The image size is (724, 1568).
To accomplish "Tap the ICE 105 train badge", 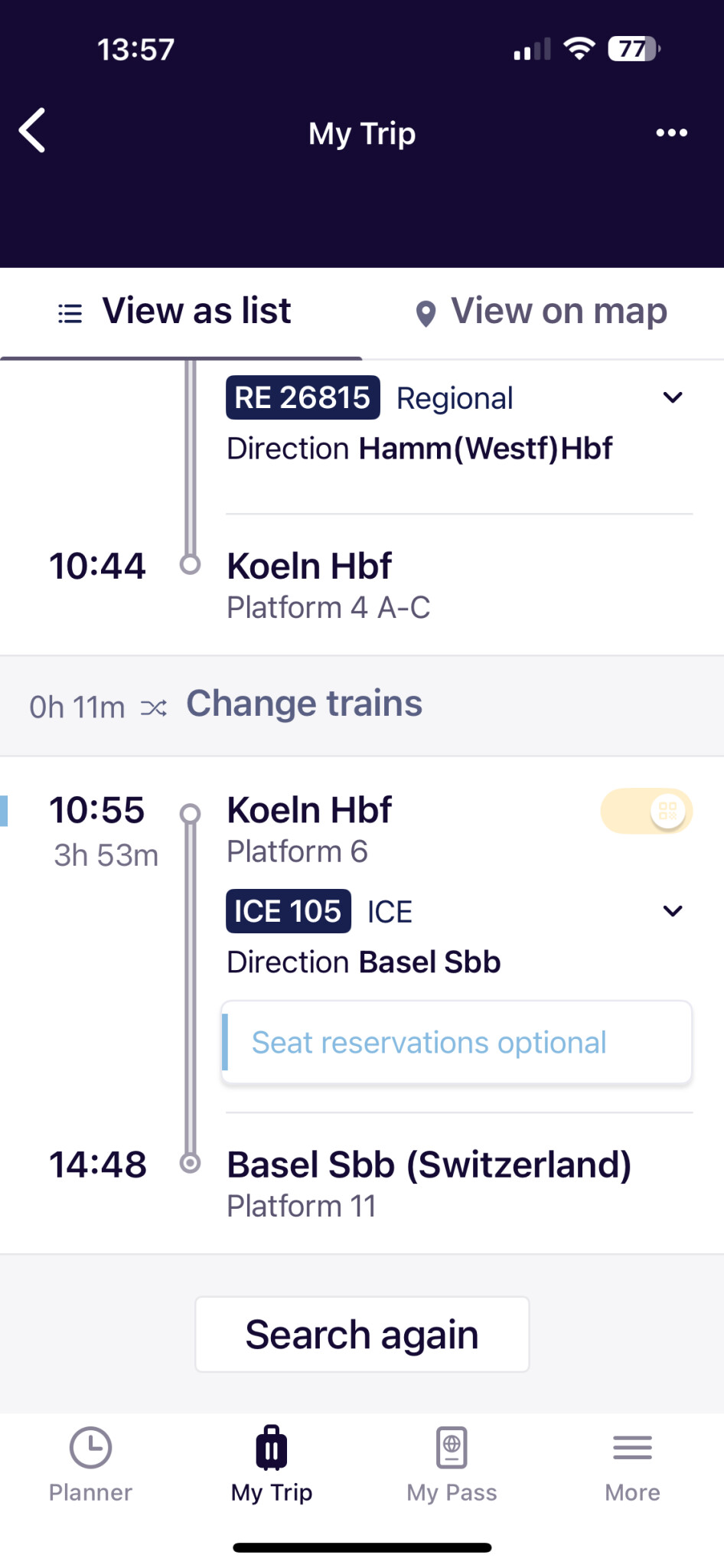I will point(288,911).
